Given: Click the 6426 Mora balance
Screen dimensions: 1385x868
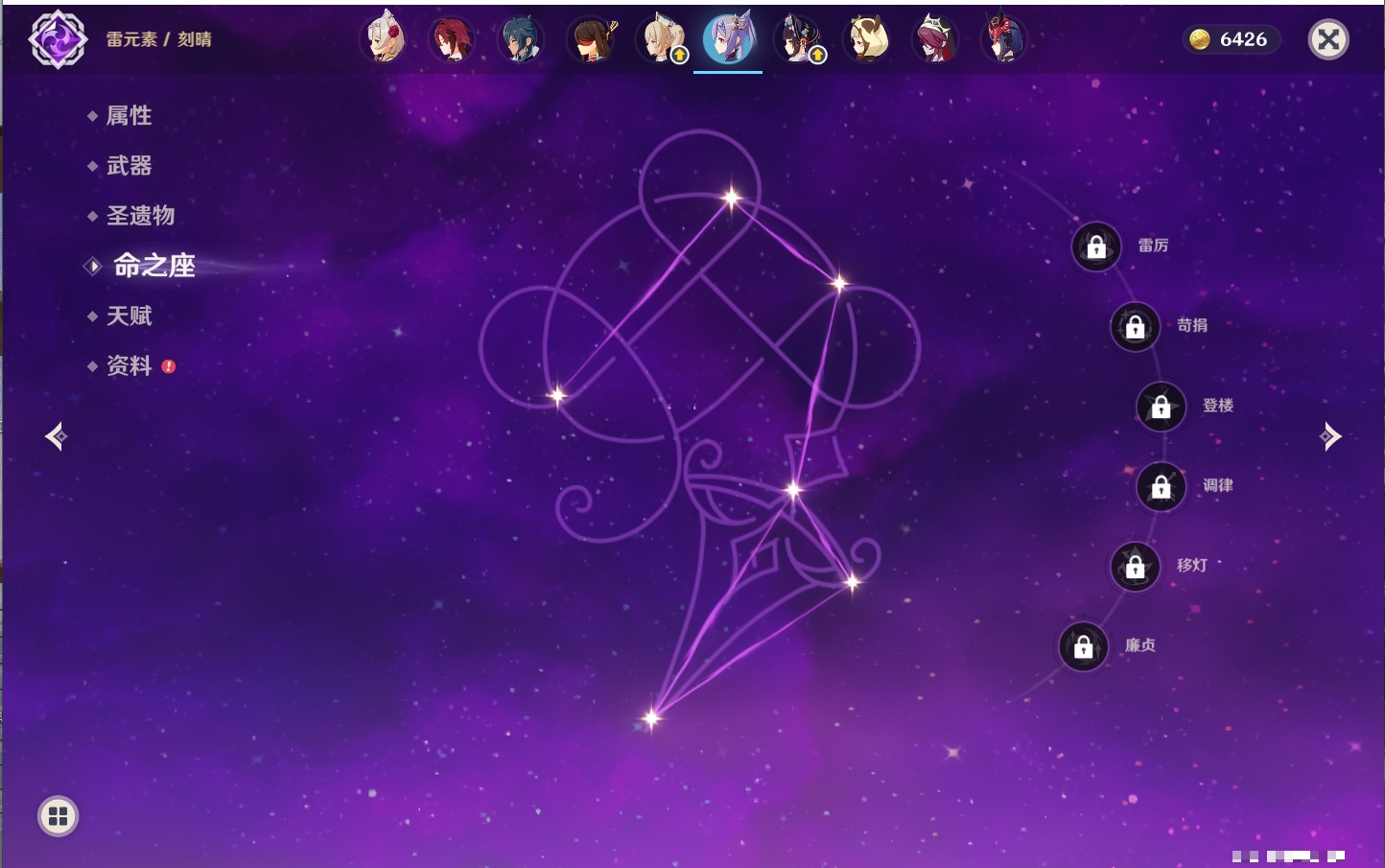Looking at the screenshot, I should pos(1243,39).
